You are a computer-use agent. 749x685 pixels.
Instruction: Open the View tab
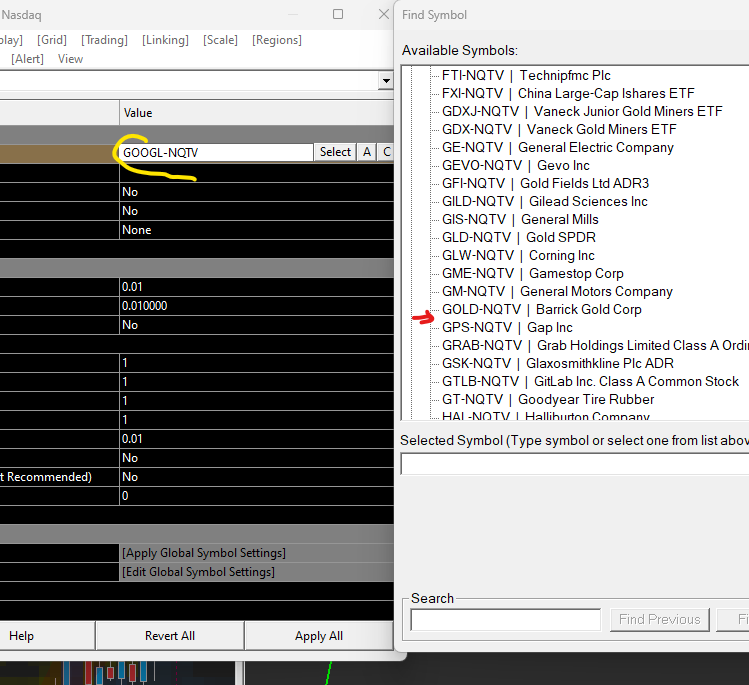coord(70,59)
